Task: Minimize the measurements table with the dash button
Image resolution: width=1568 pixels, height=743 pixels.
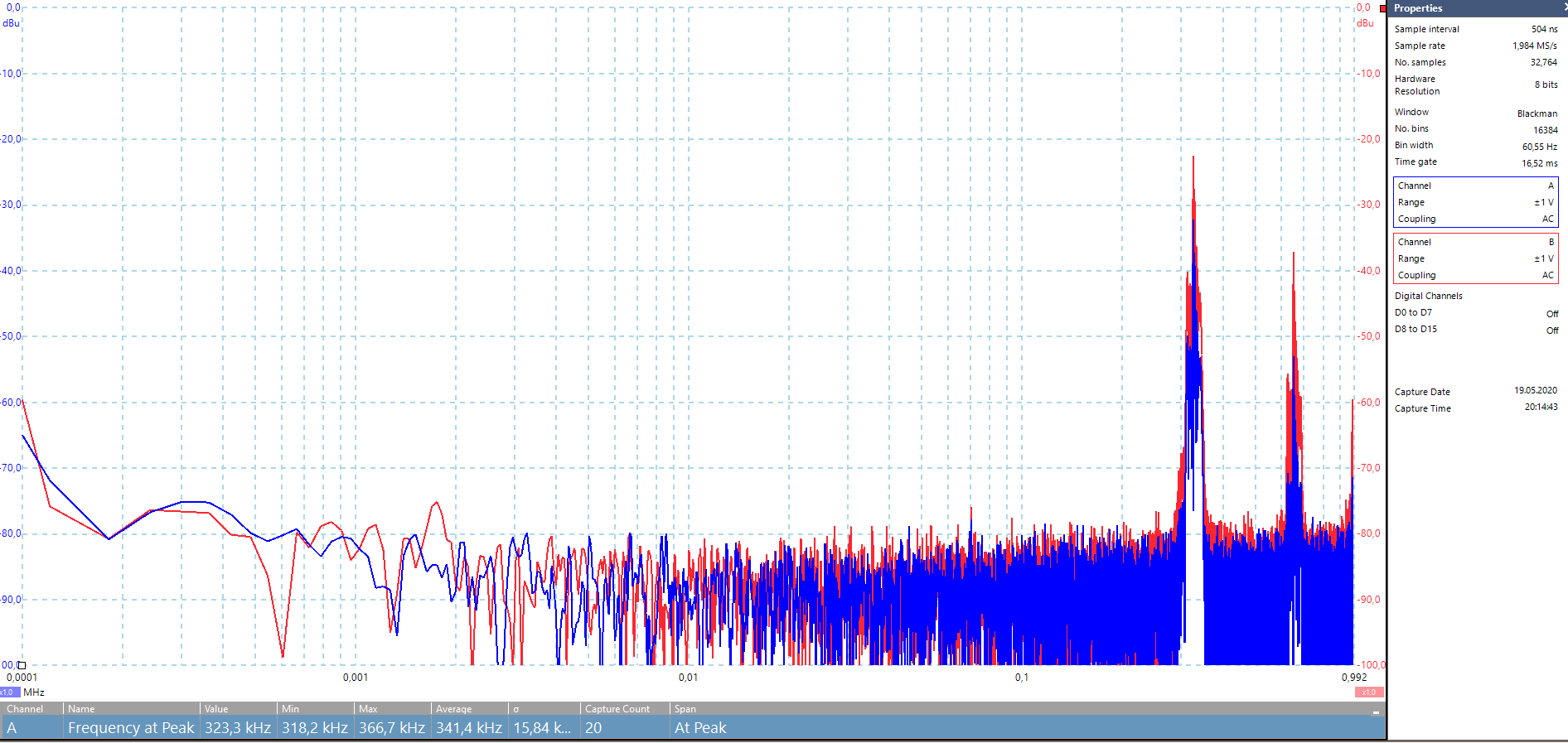Action: [x=1376, y=712]
